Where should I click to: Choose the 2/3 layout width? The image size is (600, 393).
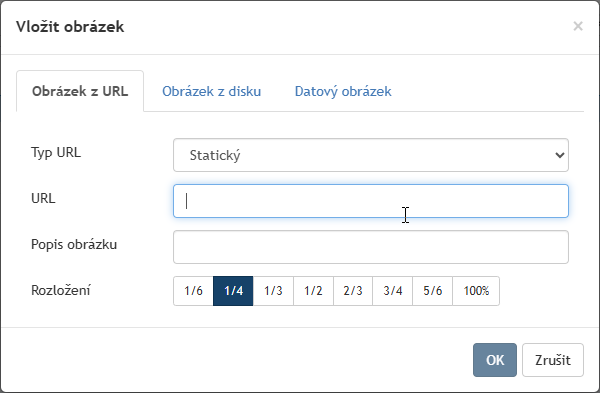pos(353,291)
